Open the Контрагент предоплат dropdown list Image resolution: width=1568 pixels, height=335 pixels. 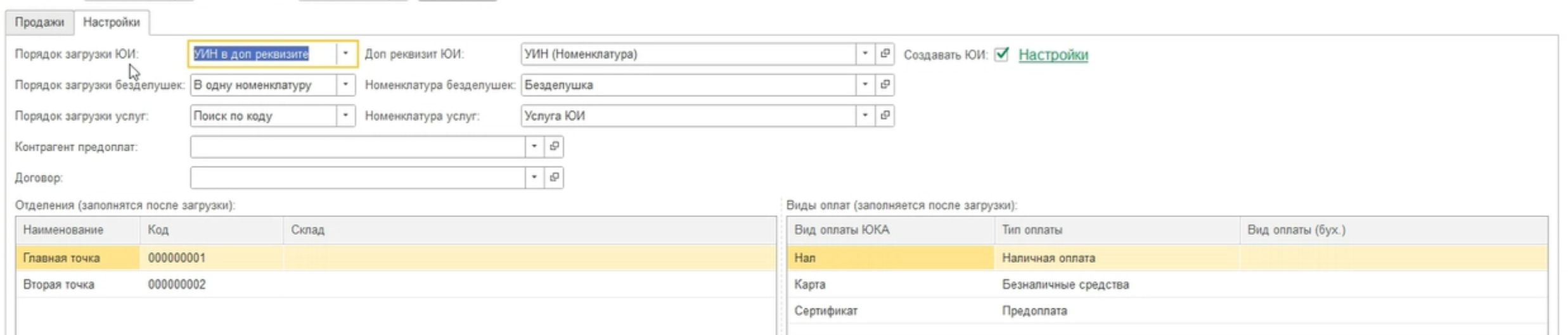[x=534, y=147]
